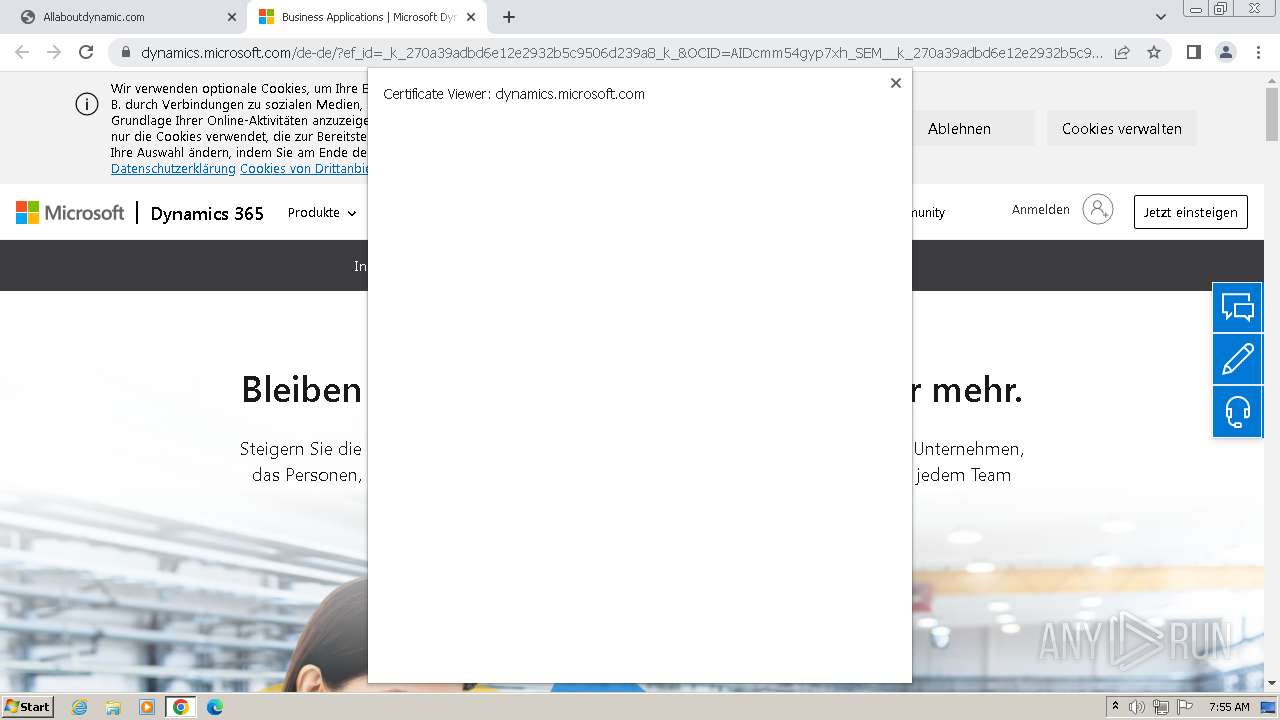Open the Cookies von Drittanbietern link
The width and height of the screenshot is (1280, 720).
(x=304, y=169)
